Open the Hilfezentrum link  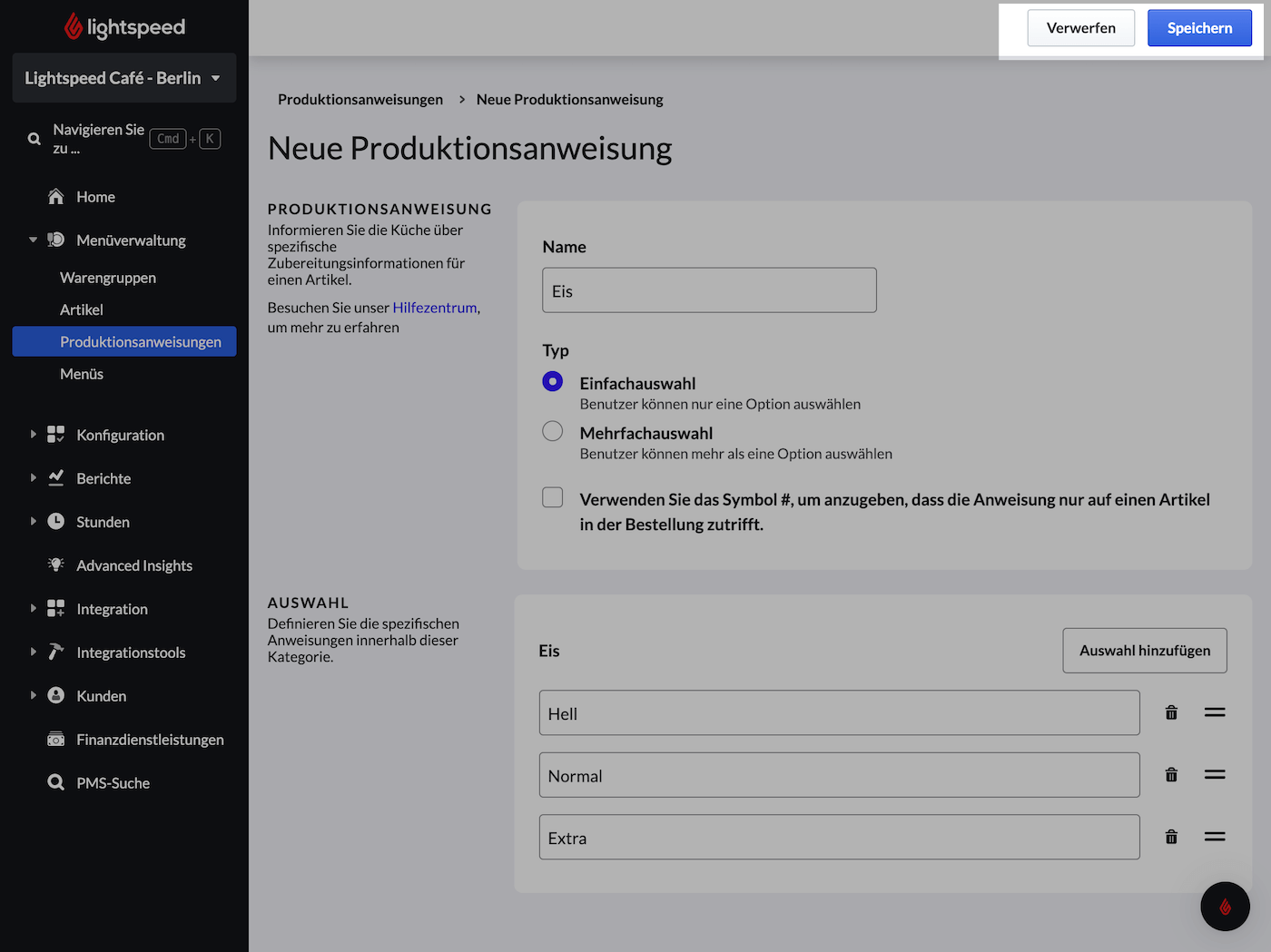point(435,308)
